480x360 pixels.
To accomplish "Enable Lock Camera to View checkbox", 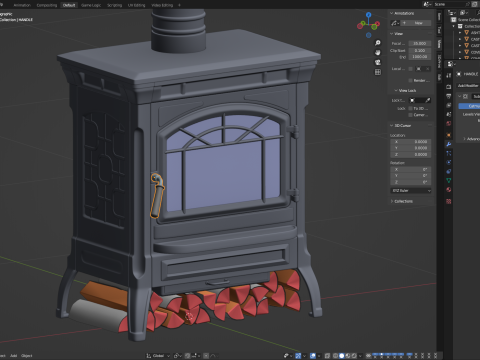I will (410, 115).
